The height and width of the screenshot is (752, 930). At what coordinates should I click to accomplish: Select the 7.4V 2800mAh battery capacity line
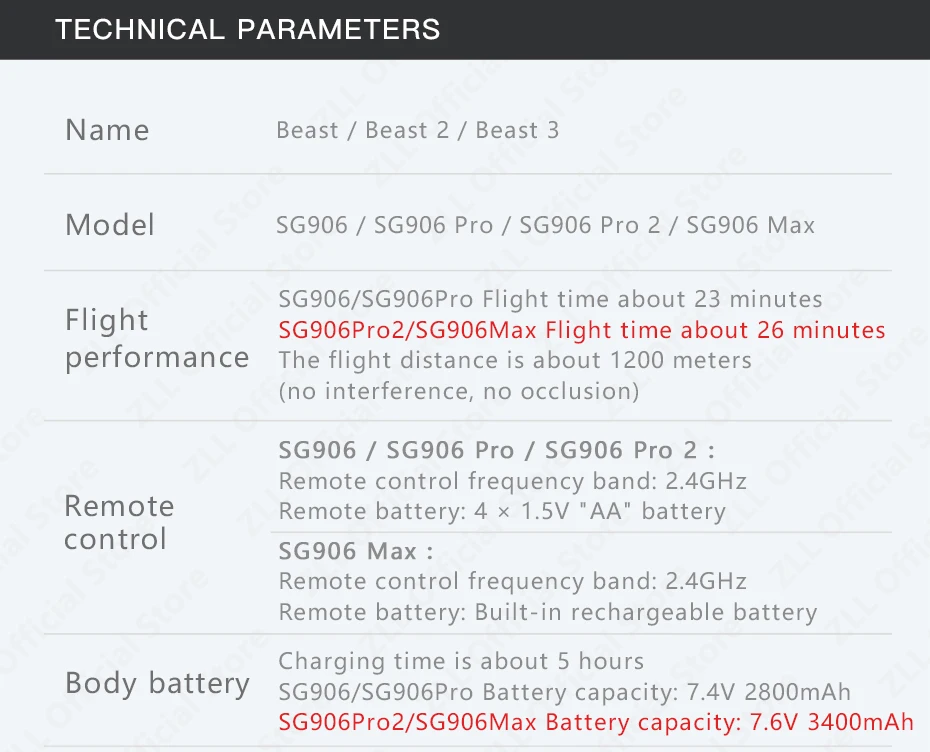564,692
